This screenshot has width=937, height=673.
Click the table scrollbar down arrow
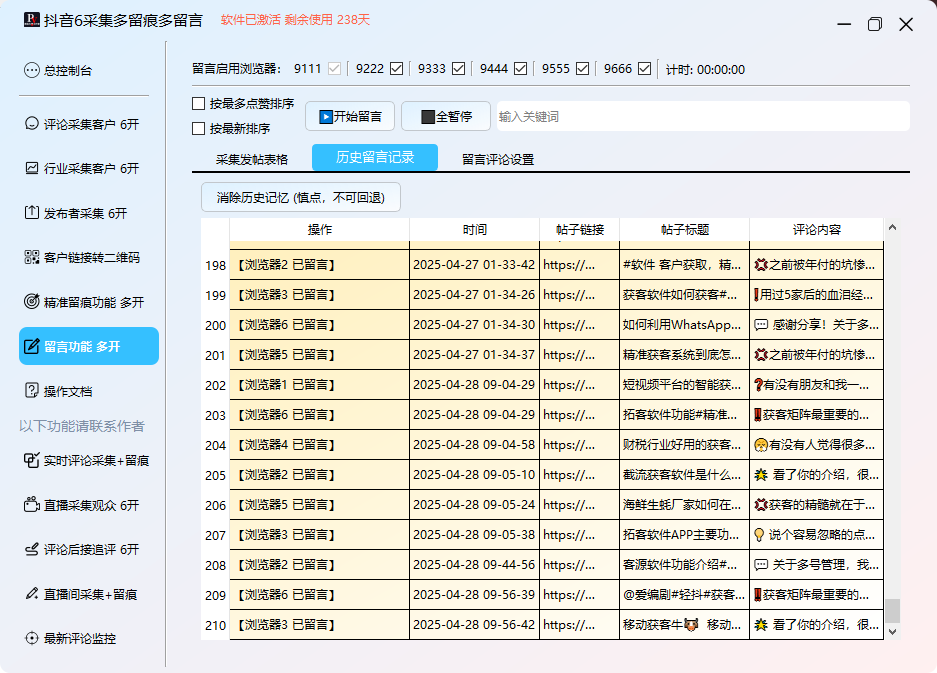coord(892,631)
